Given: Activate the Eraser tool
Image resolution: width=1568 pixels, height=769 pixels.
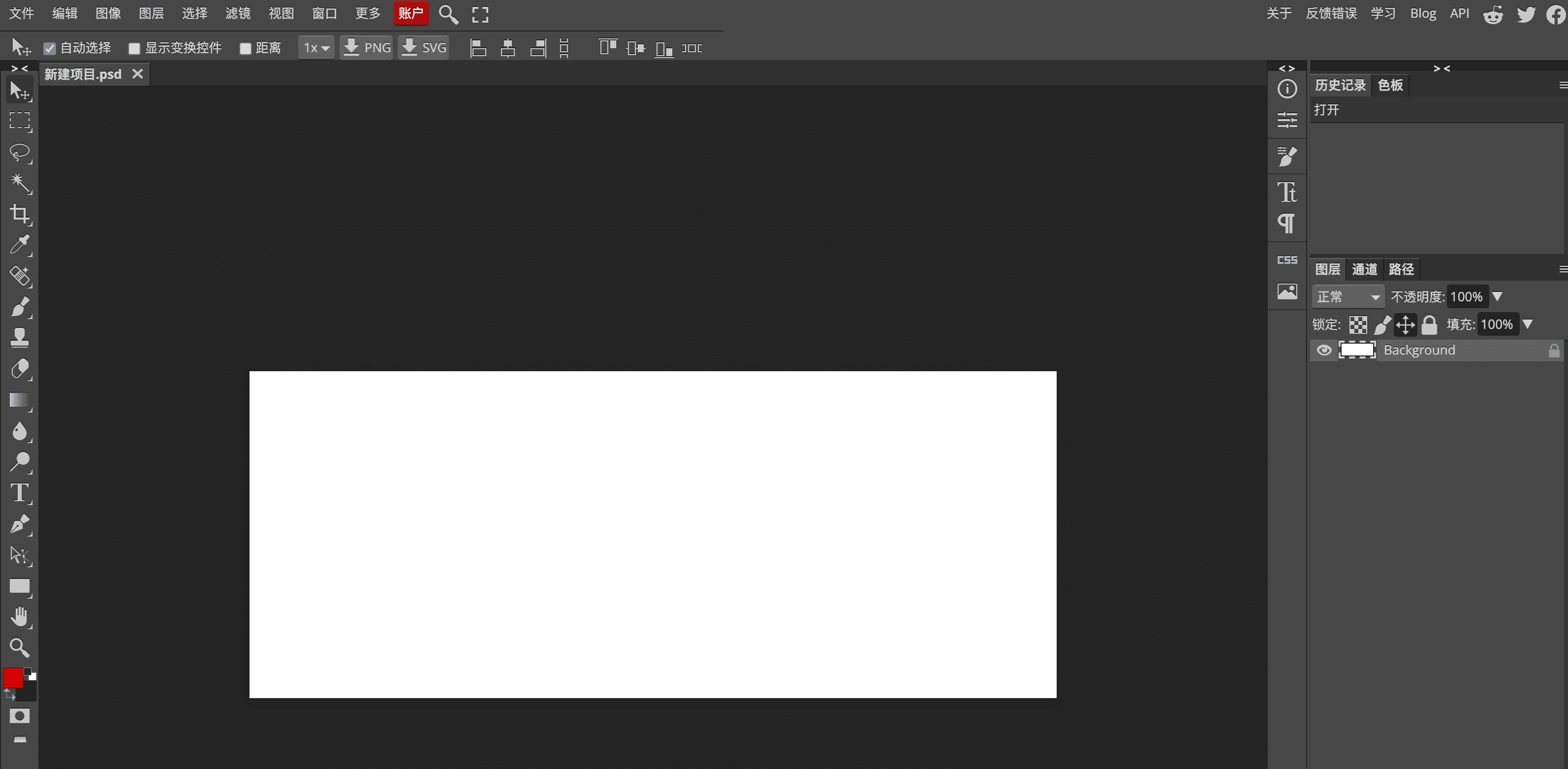Looking at the screenshot, I should pyautogui.click(x=20, y=368).
